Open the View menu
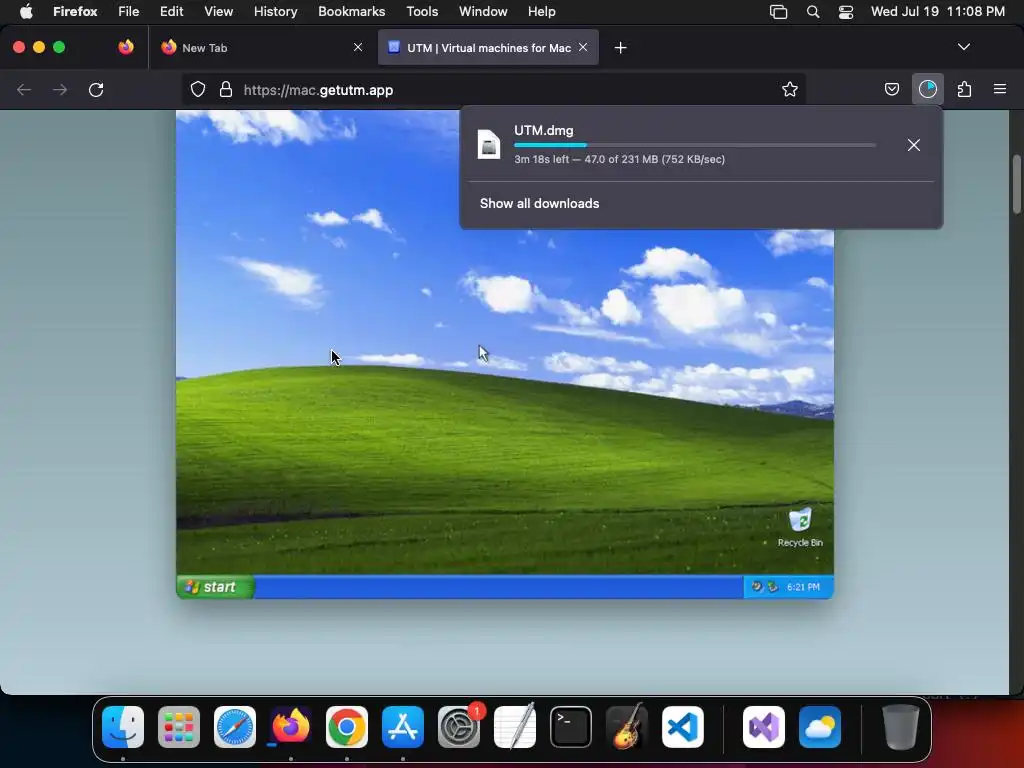 click(x=218, y=12)
